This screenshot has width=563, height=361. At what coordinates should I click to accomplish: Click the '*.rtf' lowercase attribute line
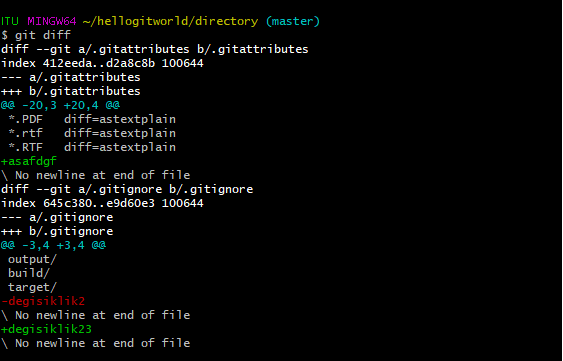pos(92,133)
